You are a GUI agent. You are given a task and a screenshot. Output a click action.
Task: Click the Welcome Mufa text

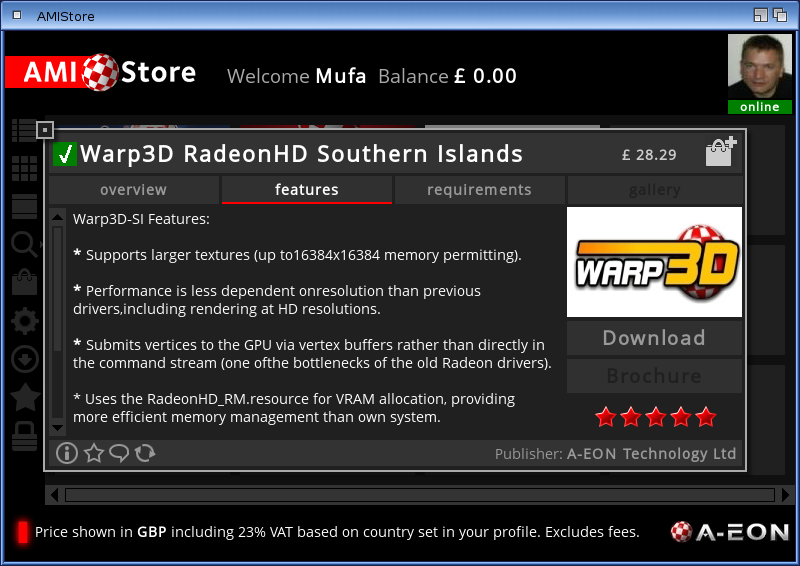pyautogui.click(x=296, y=76)
